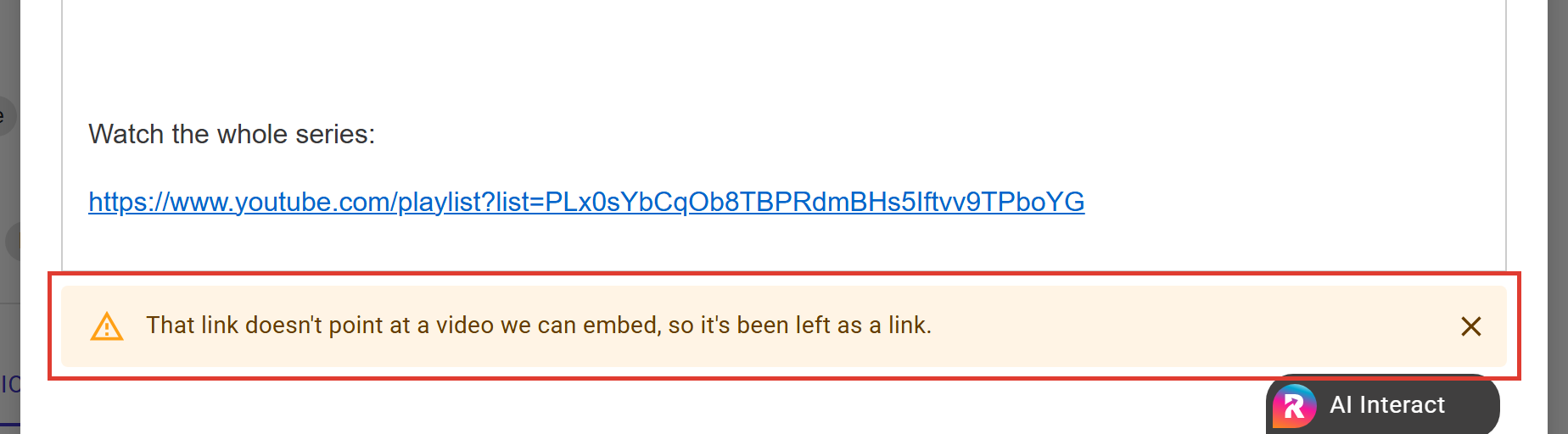The image size is (1568, 434).
Task: Click the colorful R logo icon
Action: 1294,406
